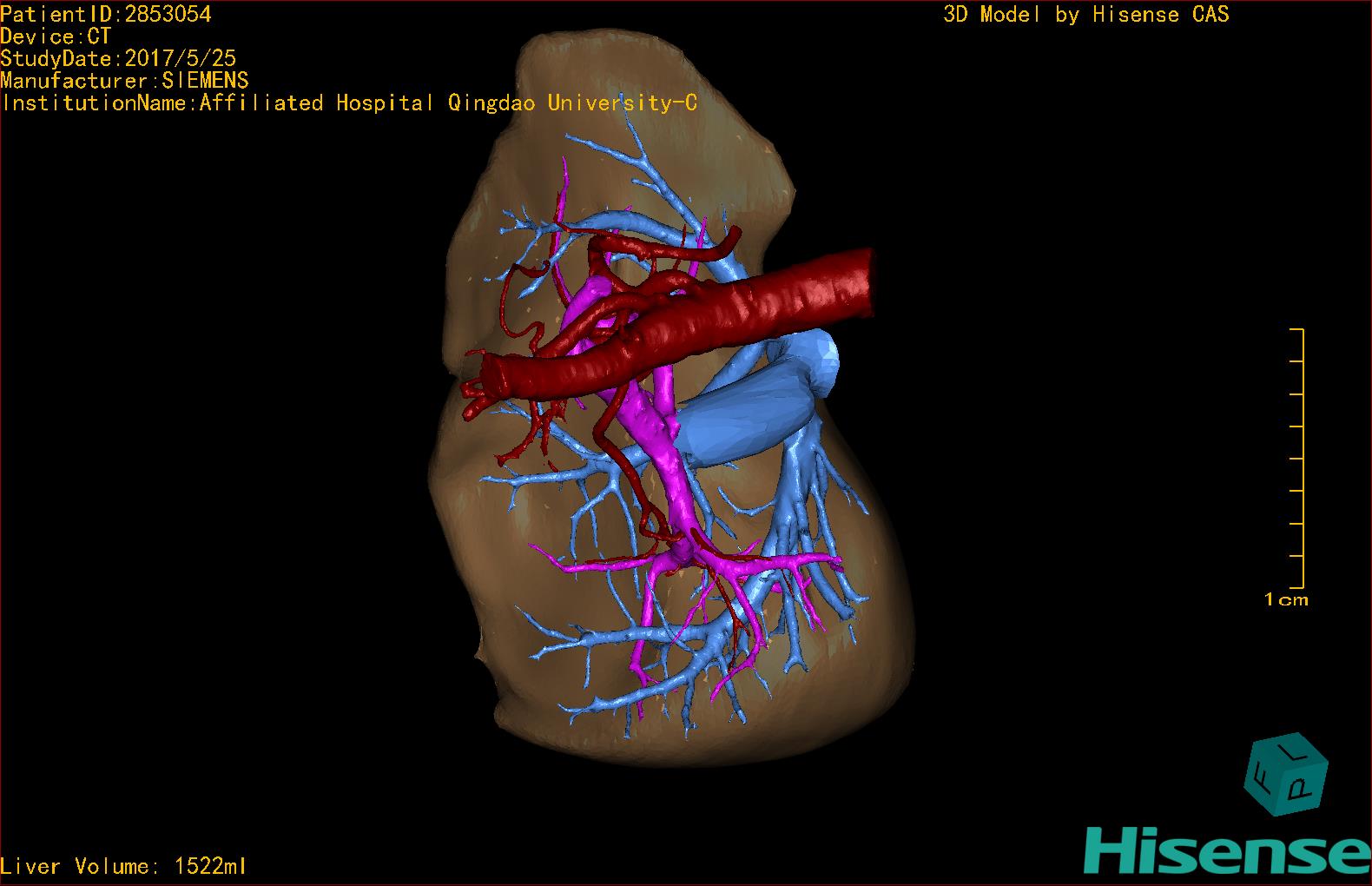This screenshot has height=886, width=1372.
Task: Click the Manufacturer:SIEMENS line
Action: [124, 81]
